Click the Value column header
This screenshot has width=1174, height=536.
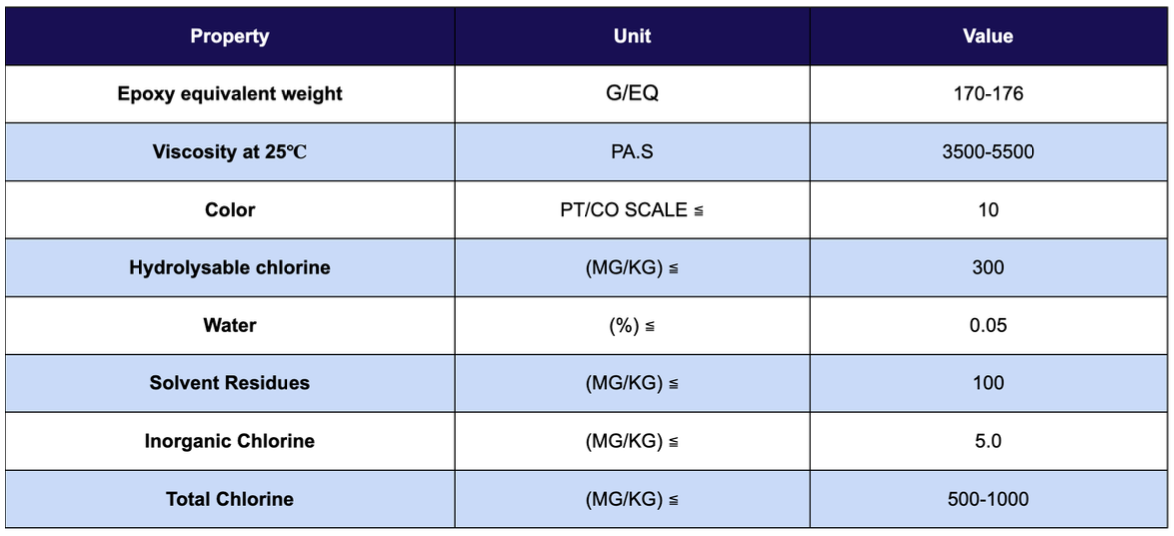pyautogui.click(x=988, y=36)
